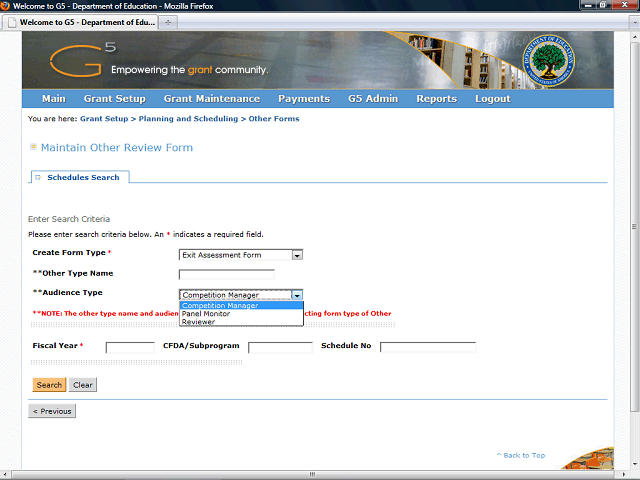Click the Enter Search Criteria text
The width and height of the screenshot is (640, 480).
tap(69, 219)
